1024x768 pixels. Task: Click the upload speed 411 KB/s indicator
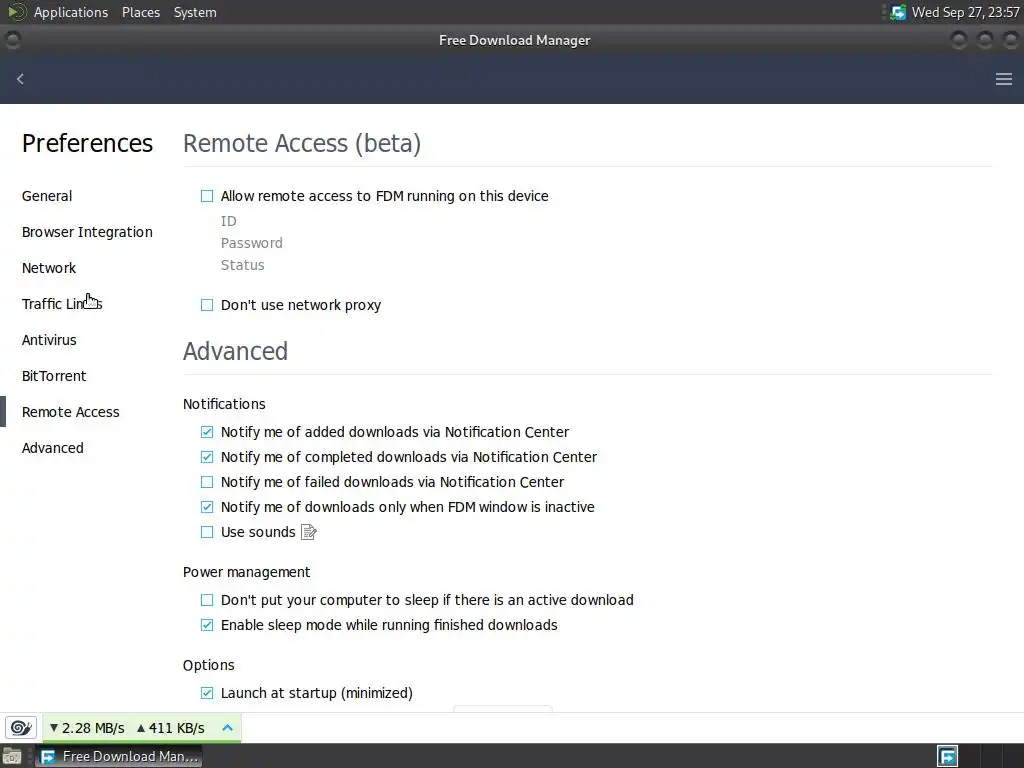coord(171,728)
